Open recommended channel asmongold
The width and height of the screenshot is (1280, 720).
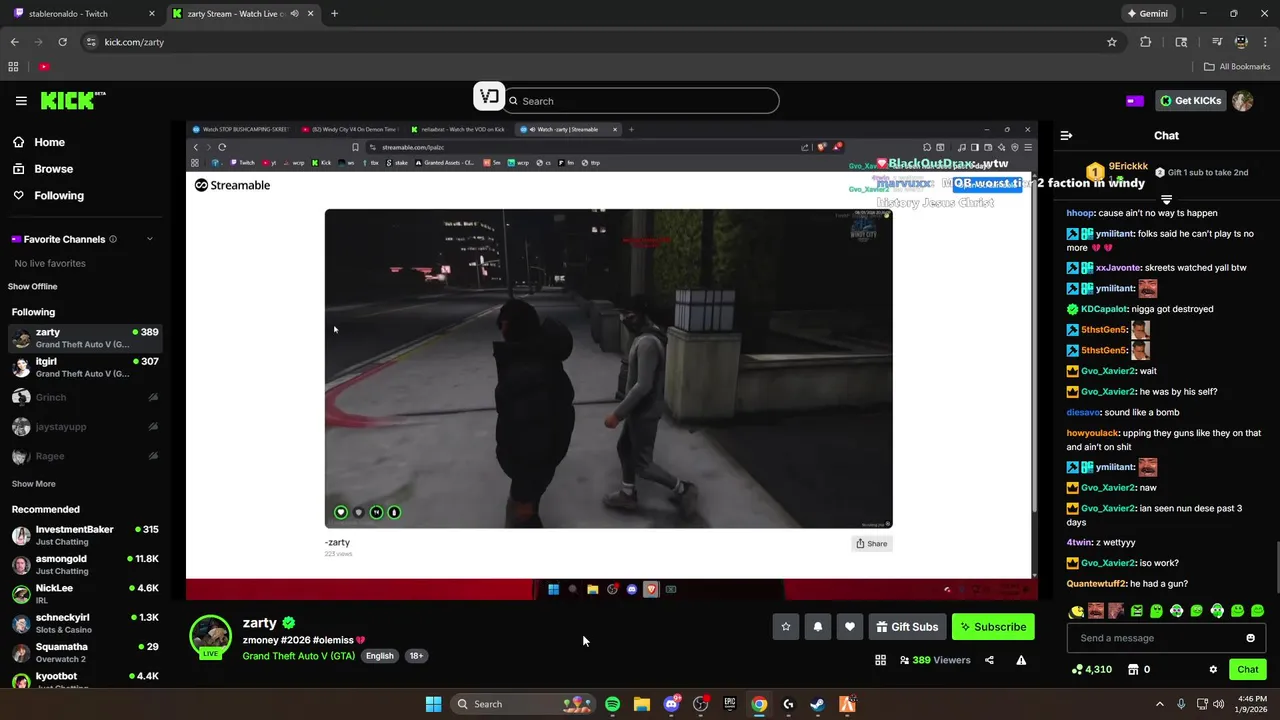click(85, 564)
